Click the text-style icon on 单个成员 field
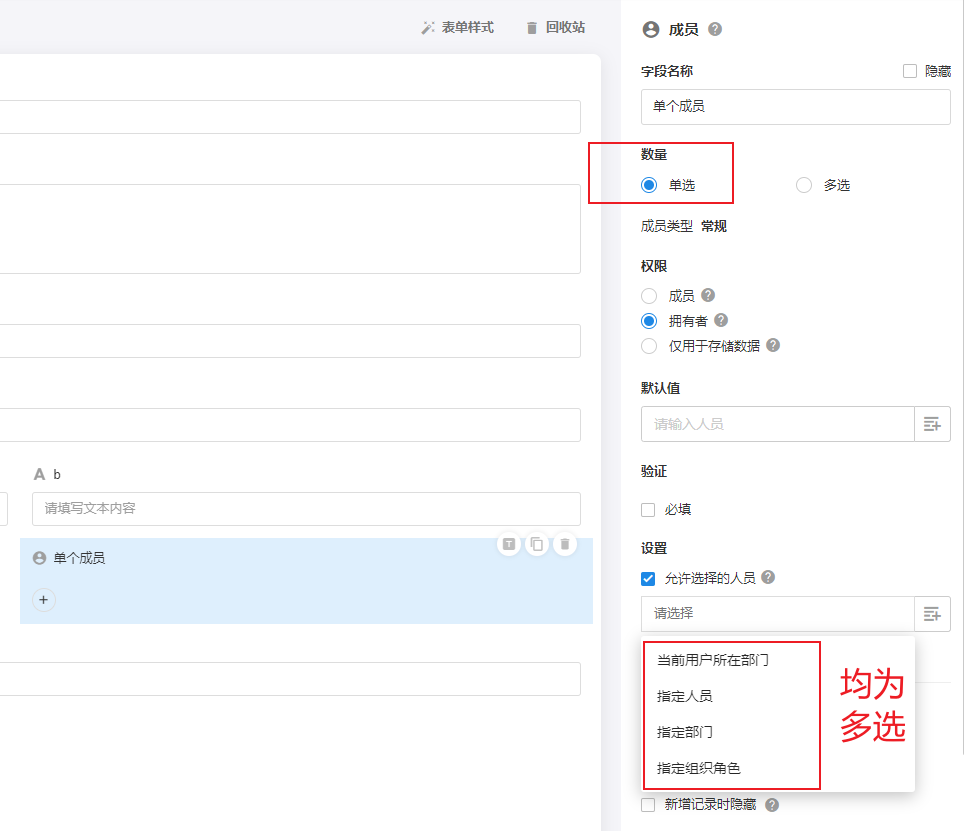The image size is (964, 831). pyautogui.click(x=509, y=544)
